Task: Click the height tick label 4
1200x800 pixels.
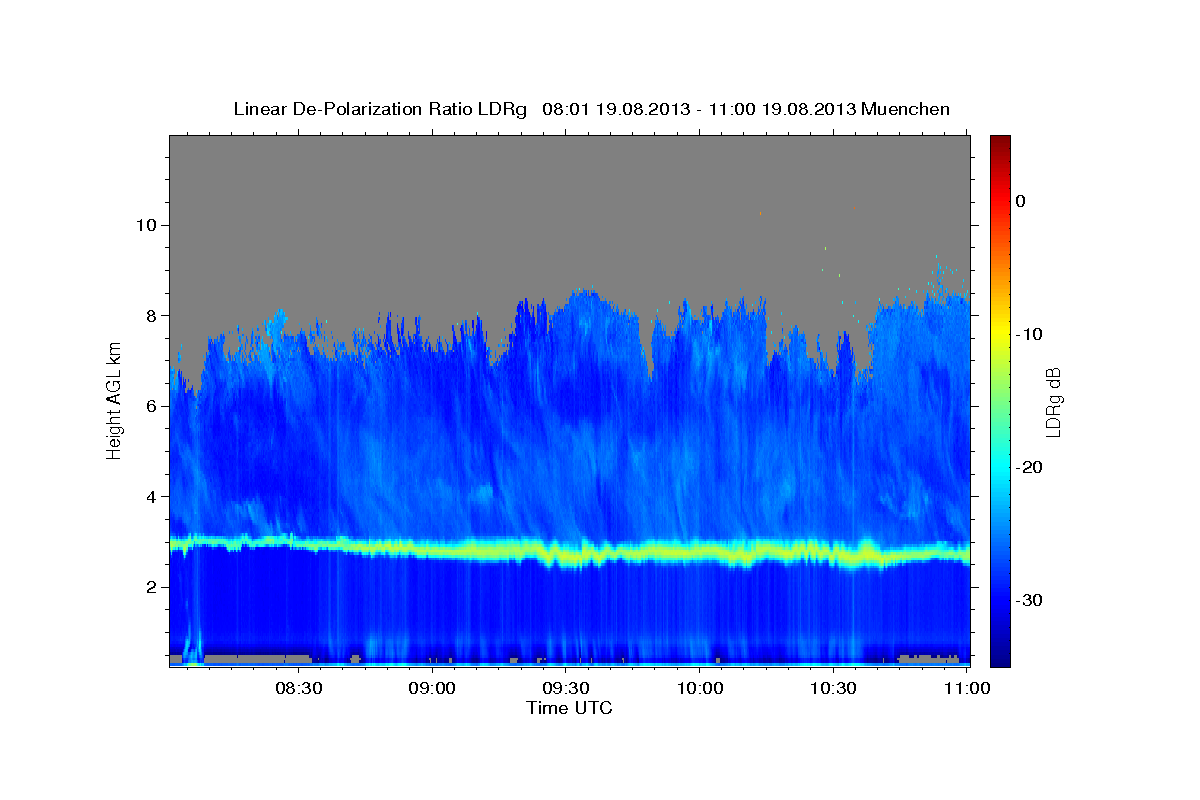Action: click(151, 497)
